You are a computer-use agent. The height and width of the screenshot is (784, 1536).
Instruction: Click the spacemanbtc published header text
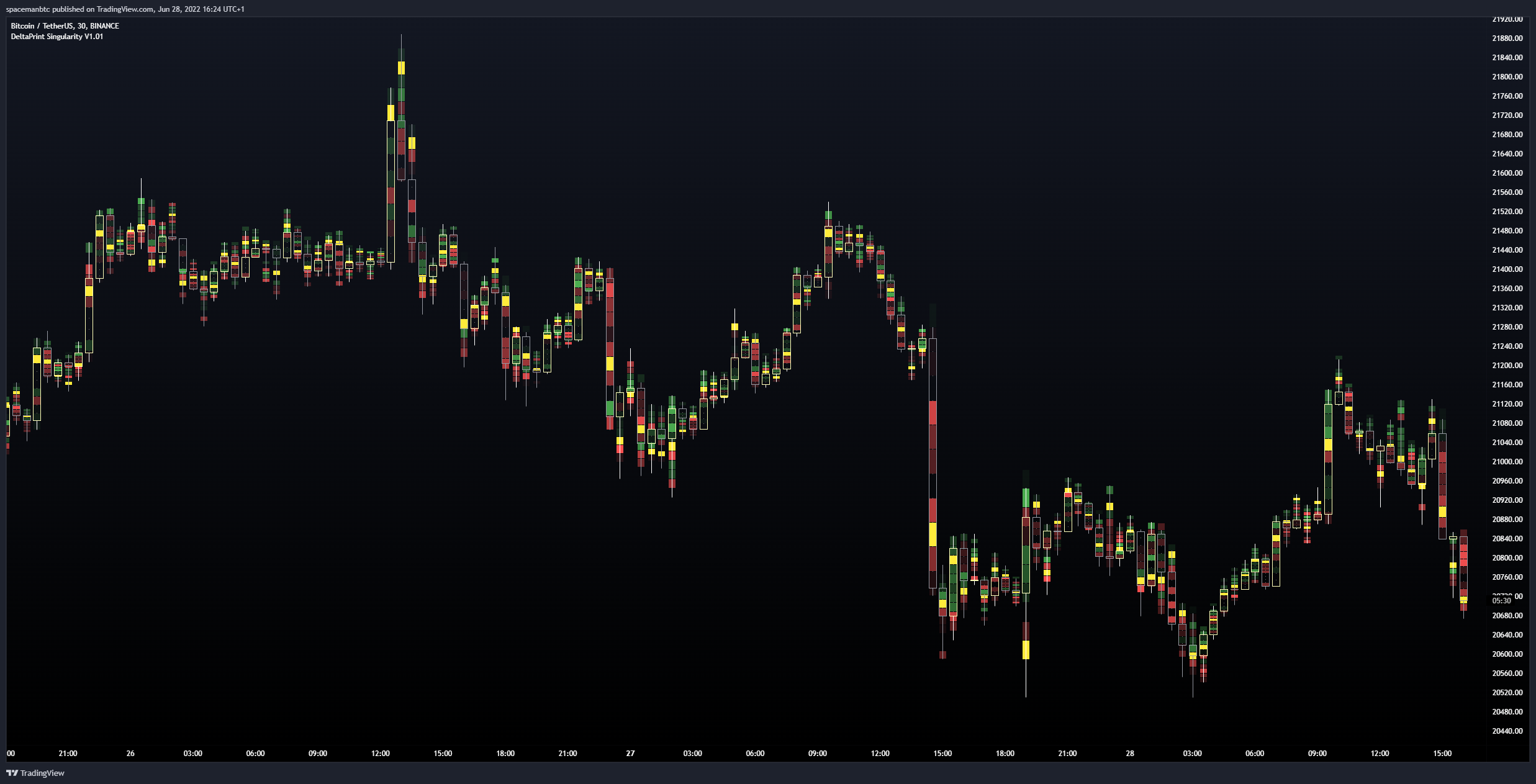tap(125, 9)
